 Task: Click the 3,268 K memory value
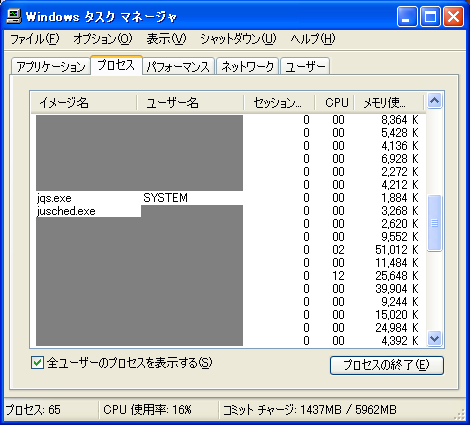[400, 211]
